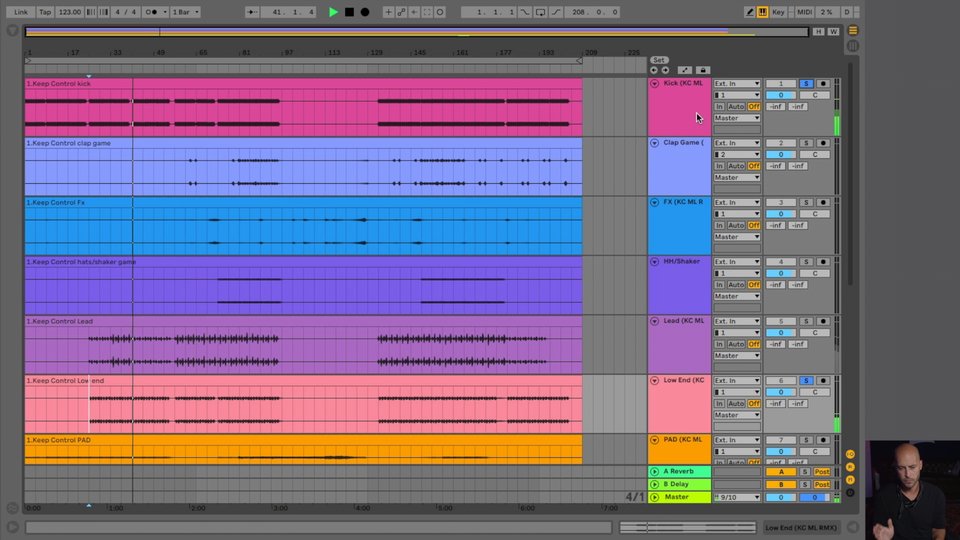
Task: Toggle the Loop switch in transport
Action: click(x=540, y=12)
